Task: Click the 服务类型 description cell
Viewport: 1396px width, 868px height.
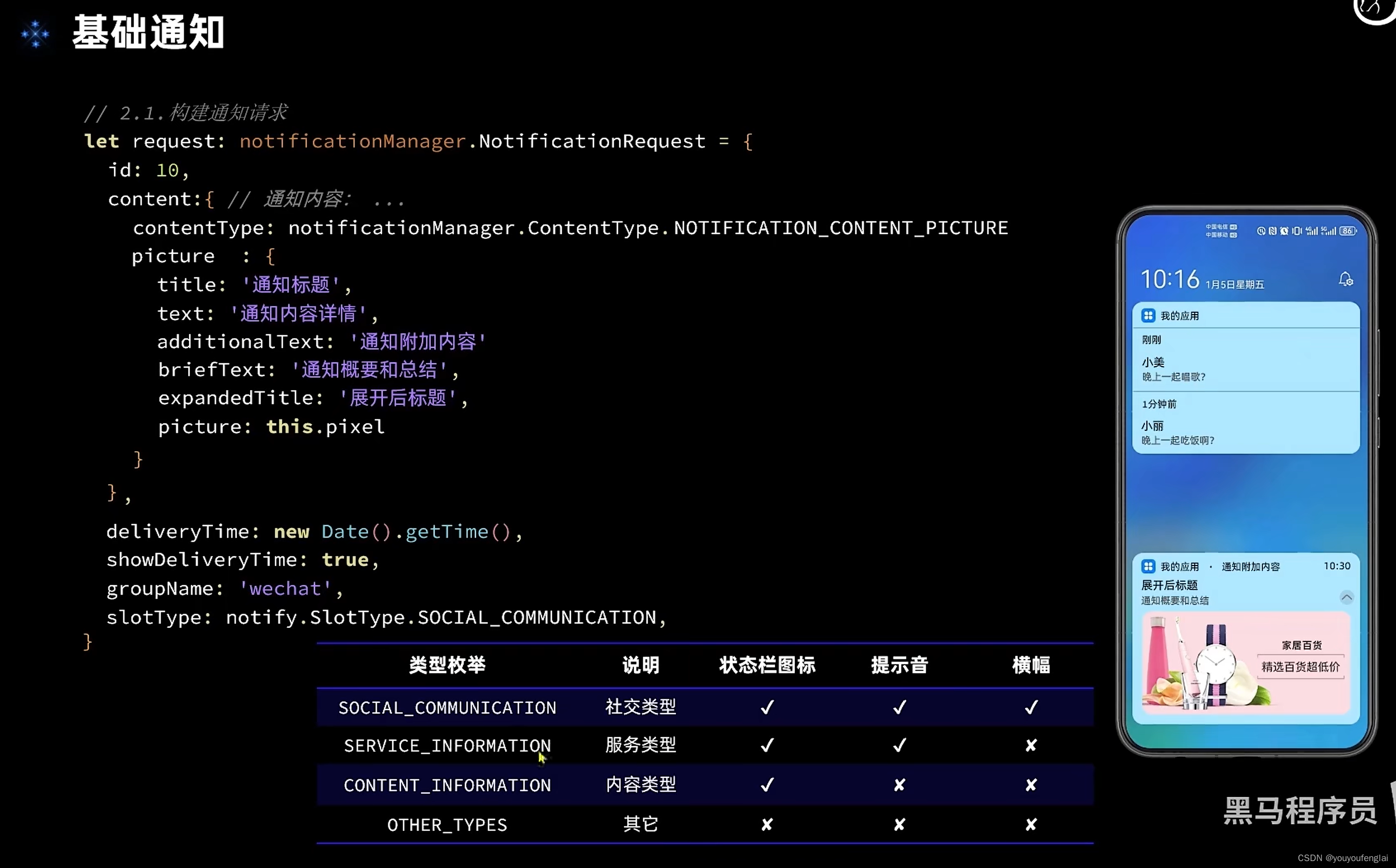Action: [x=641, y=745]
